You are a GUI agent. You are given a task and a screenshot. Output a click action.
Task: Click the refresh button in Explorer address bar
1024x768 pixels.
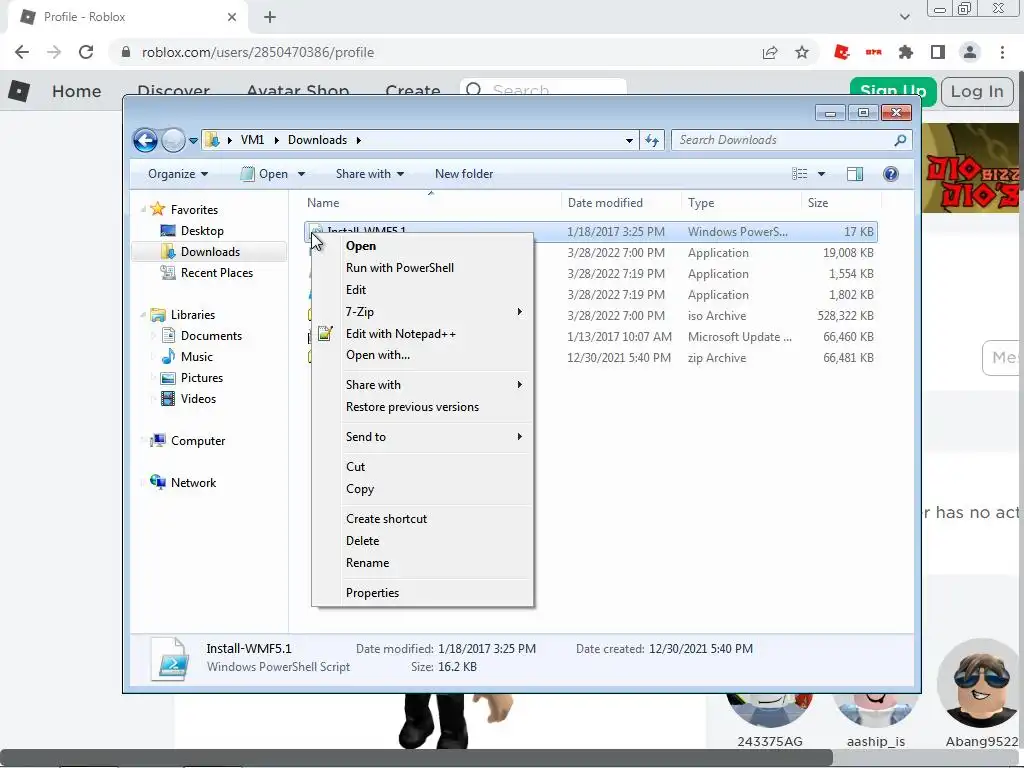click(652, 140)
